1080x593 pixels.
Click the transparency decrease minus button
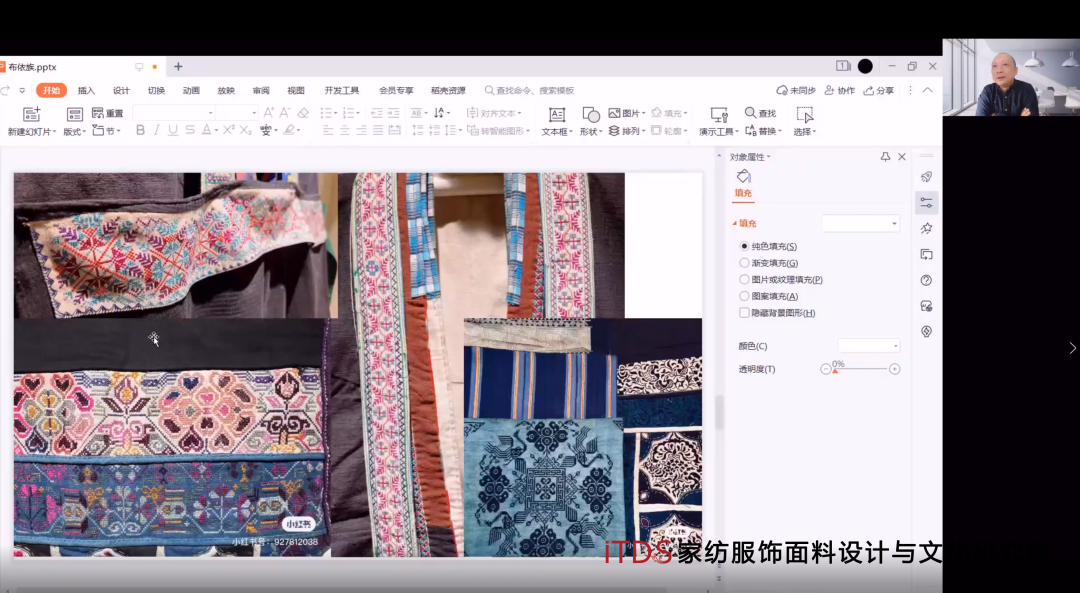tap(826, 369)
